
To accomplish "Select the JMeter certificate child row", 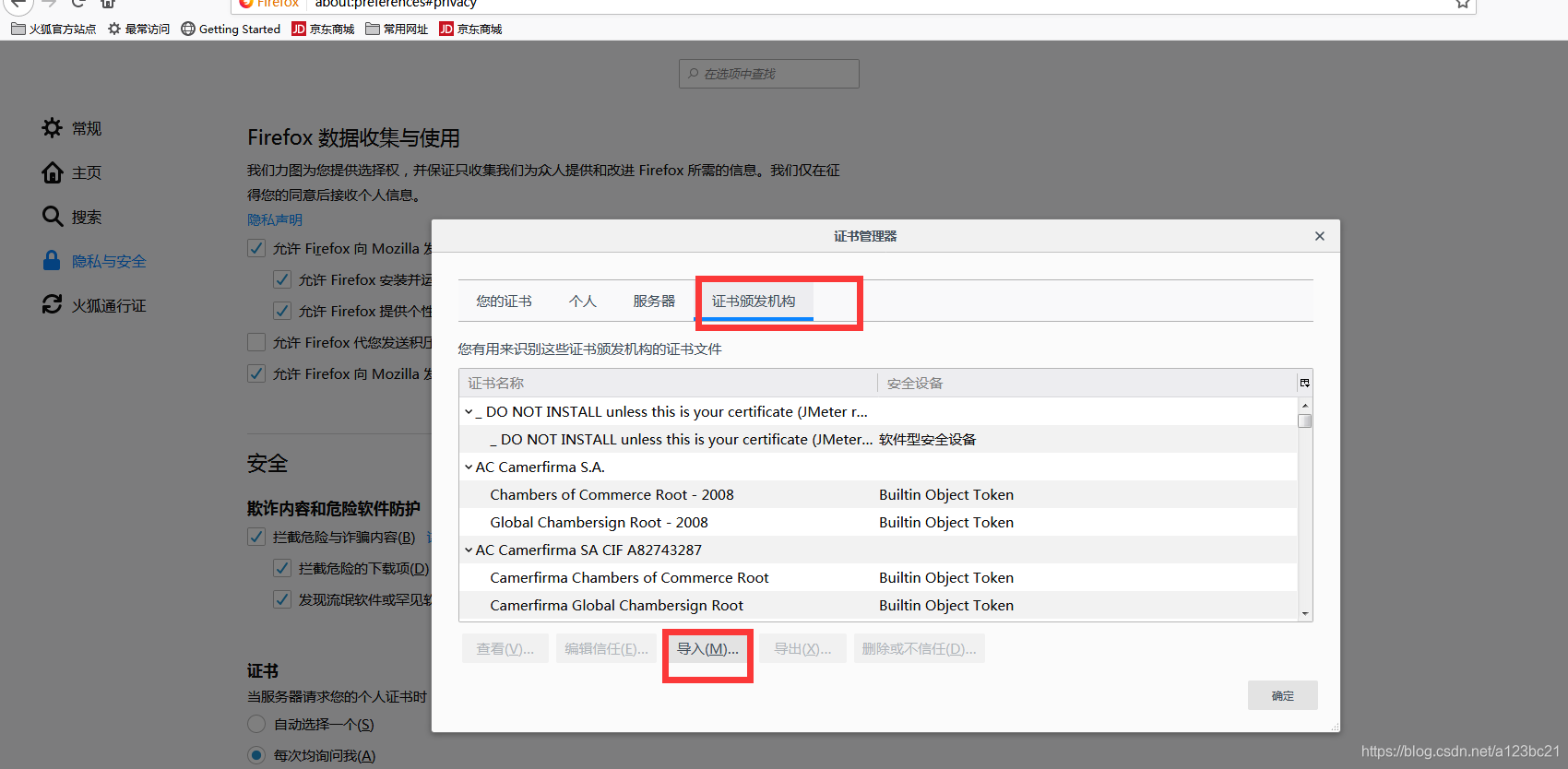I will [x=878, y=439].
